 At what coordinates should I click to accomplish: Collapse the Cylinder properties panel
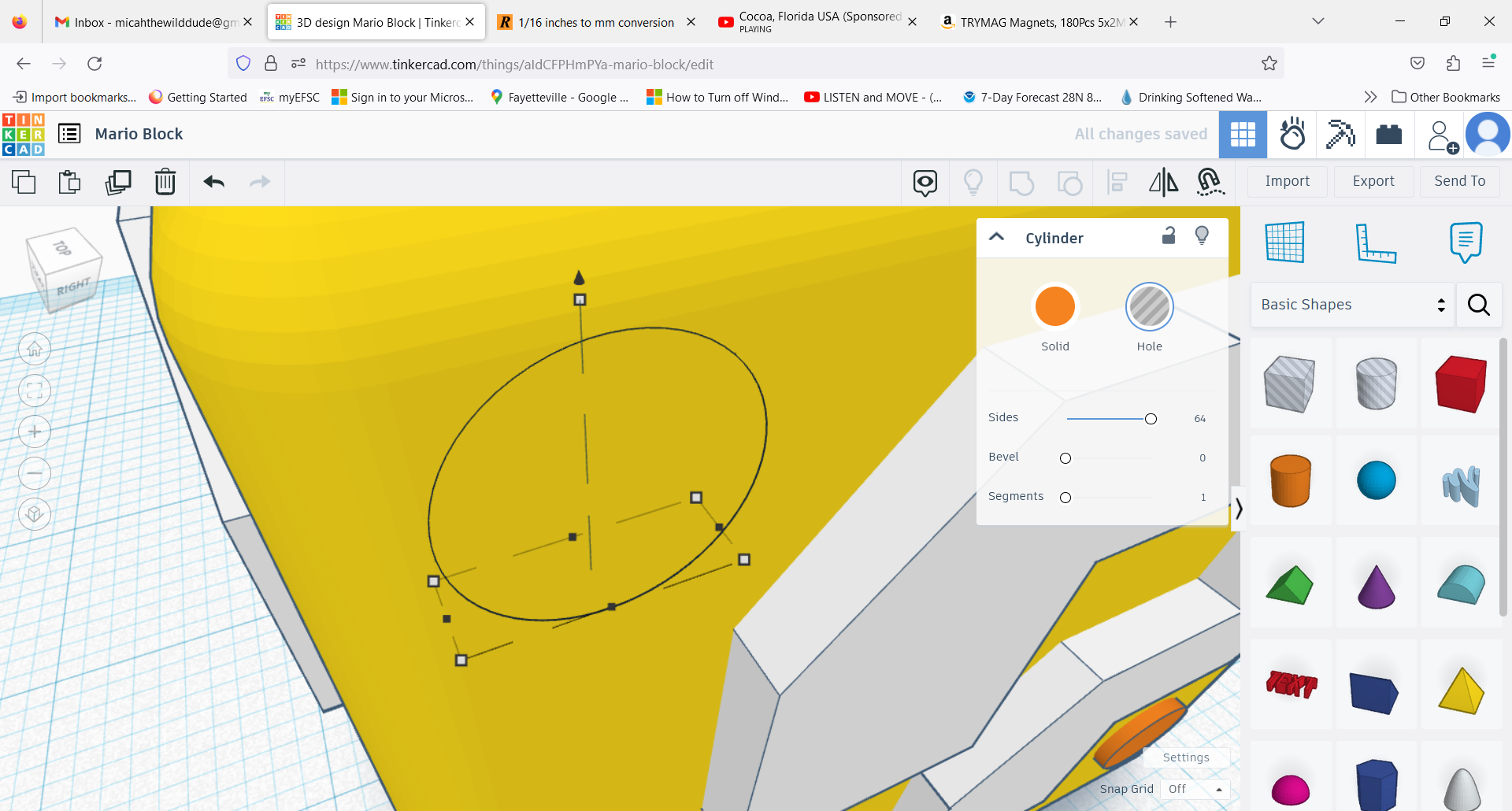(996, 236)
